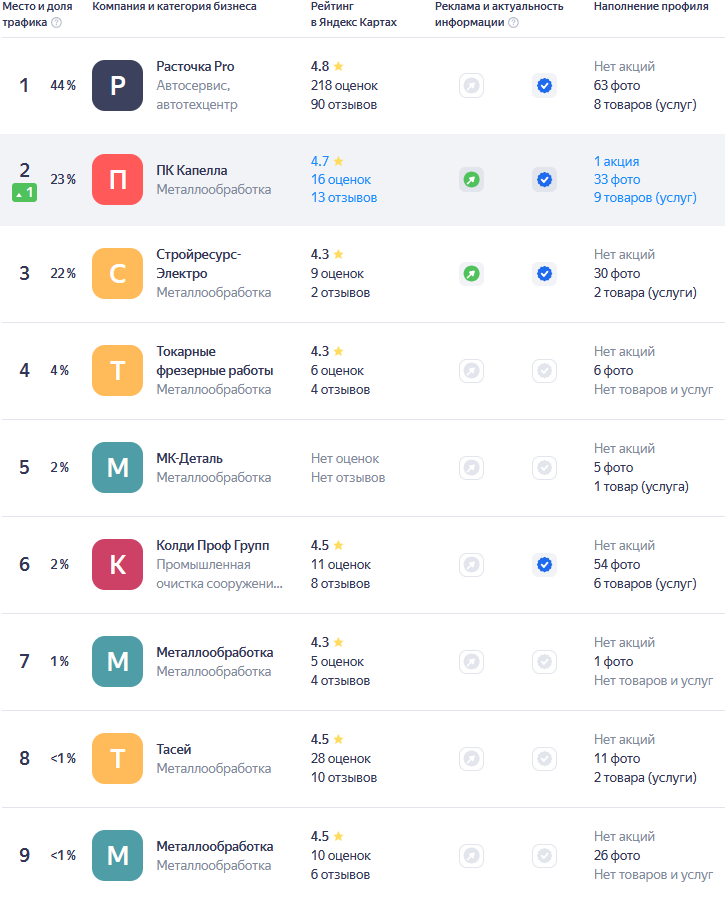The image size is (725, 900).
Task: Click the Наполнение профиля column header
Action: 651,6
